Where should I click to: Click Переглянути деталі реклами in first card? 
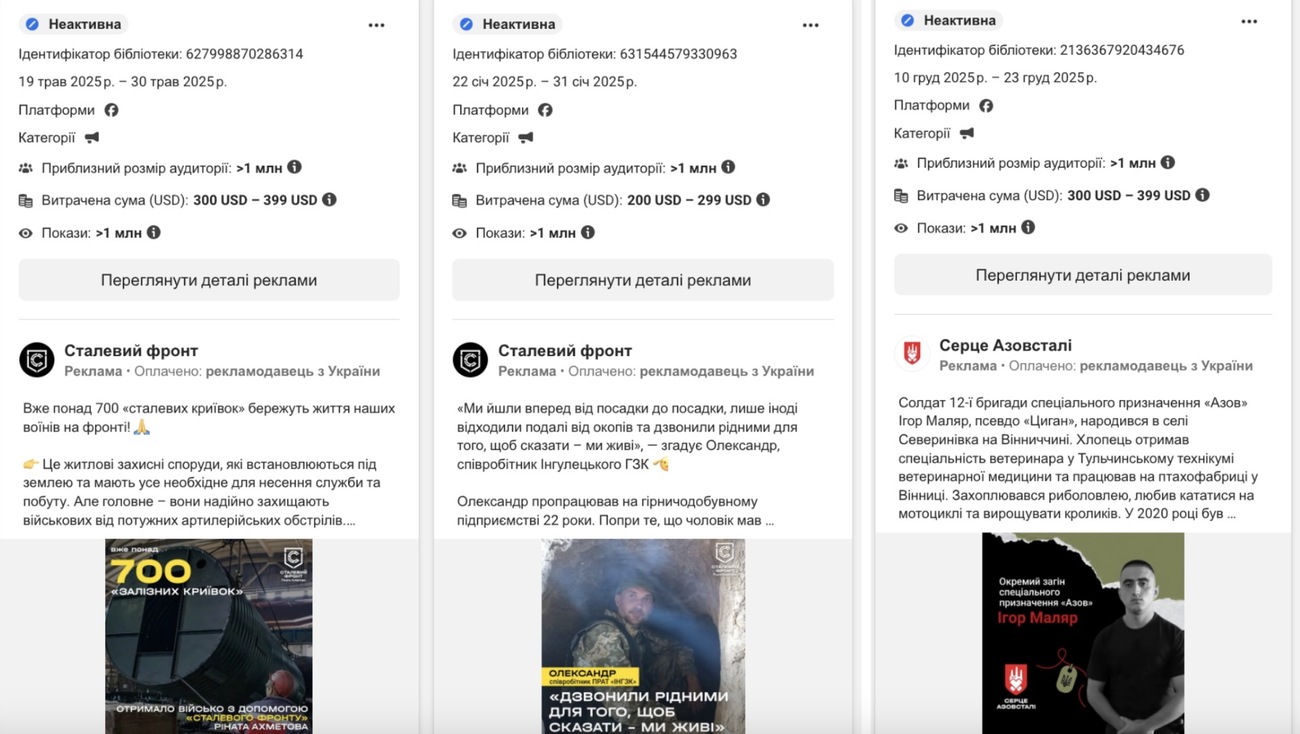click(x=209, y=280)
